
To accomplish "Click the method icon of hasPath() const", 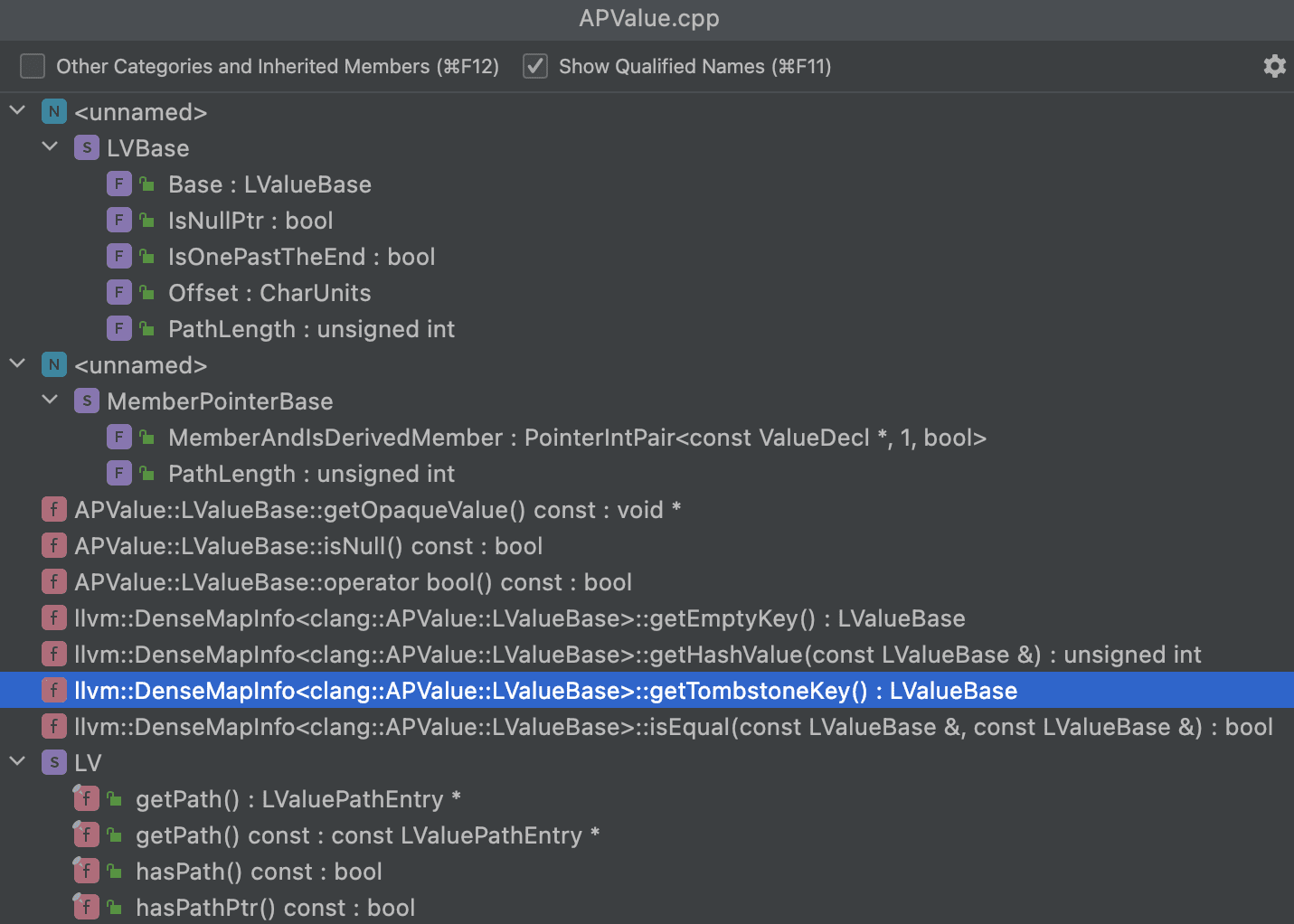I will click(86, 871).
